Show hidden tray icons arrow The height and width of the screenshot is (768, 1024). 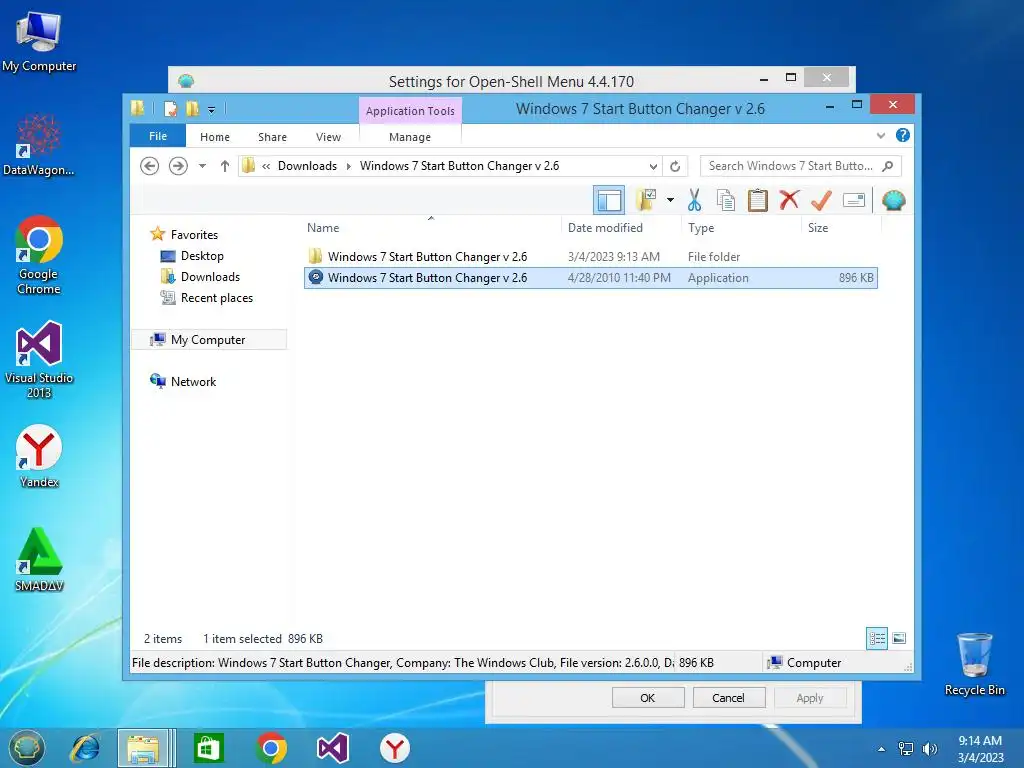pyautogui.click(x=881, y=749)
